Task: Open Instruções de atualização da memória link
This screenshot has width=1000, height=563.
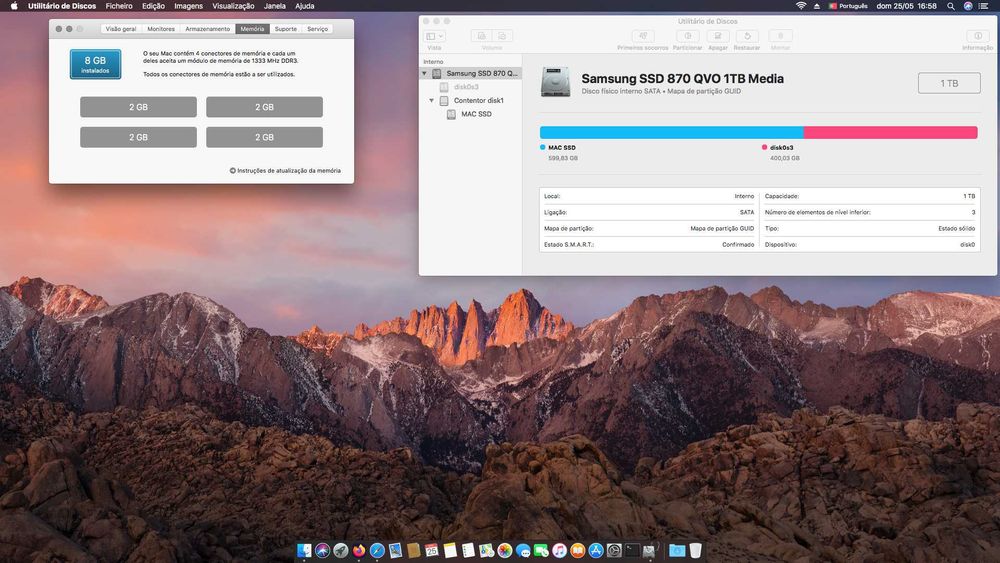Action: click(x=285, y=171)
